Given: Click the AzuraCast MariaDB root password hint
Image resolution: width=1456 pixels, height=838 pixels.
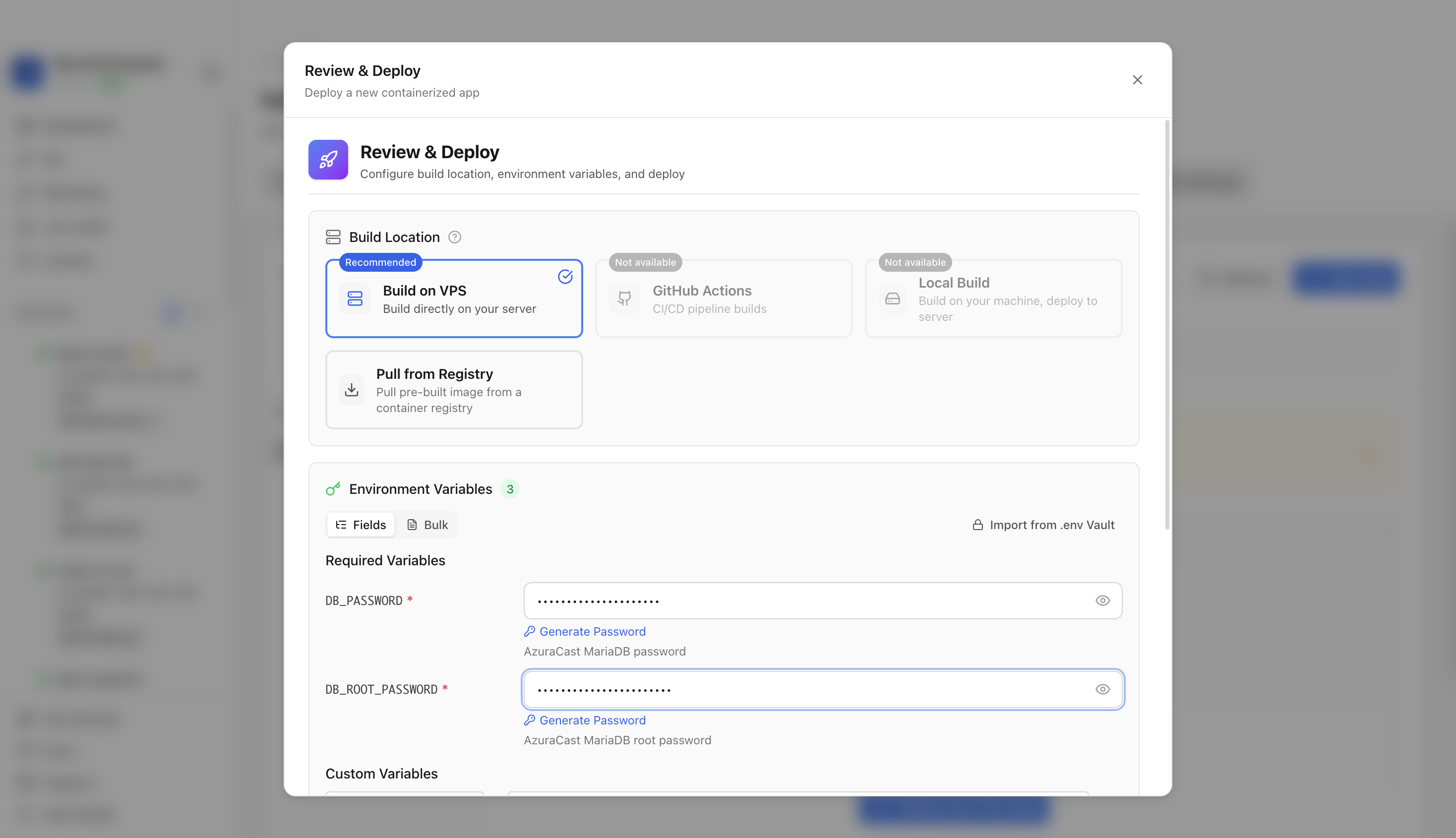Looking at the screenshot, I should pos(617,740).
